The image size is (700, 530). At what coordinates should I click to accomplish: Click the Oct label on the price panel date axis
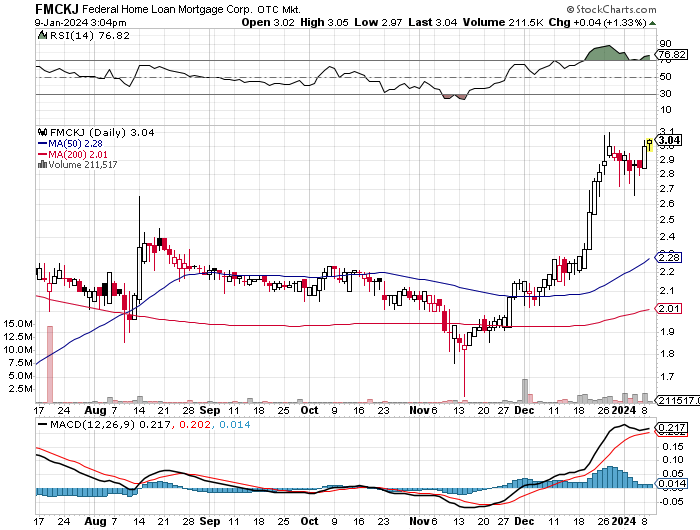[309, 410]
